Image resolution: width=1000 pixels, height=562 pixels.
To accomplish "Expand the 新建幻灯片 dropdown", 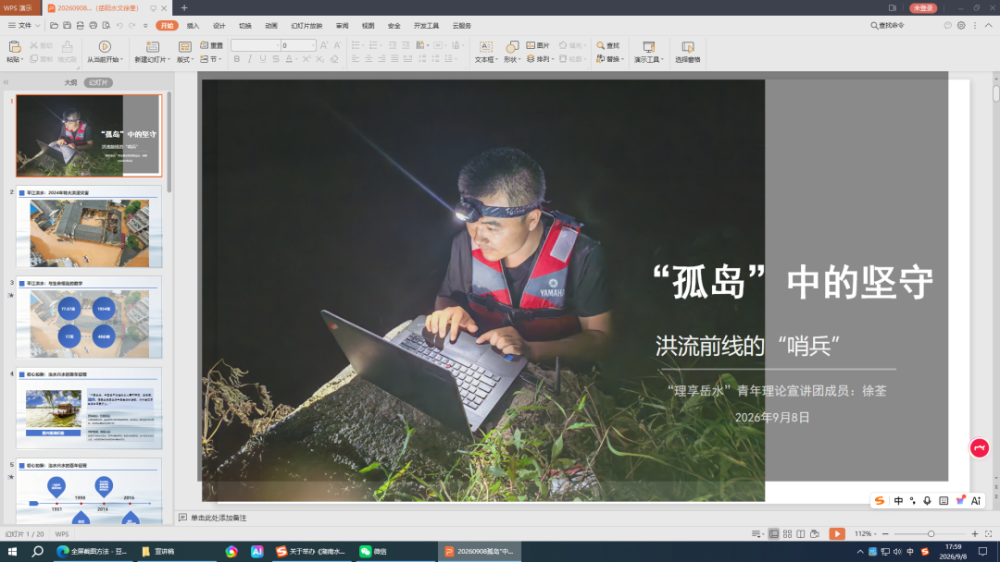I will [x=152, y=59].
